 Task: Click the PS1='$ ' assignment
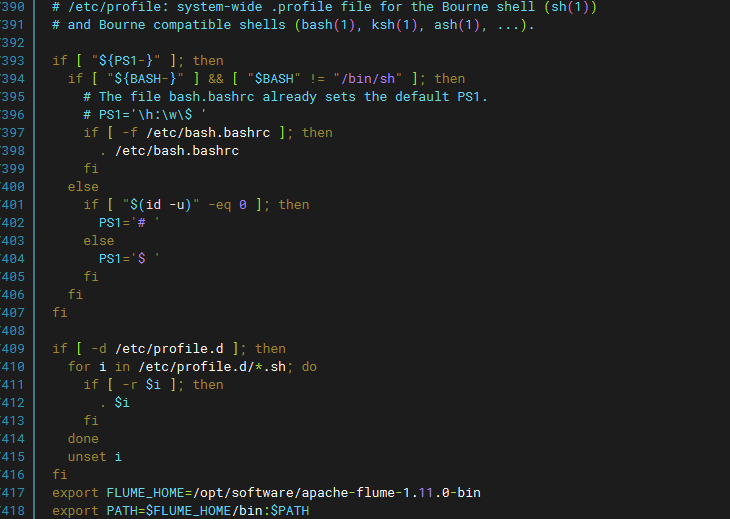pos(129,259)
